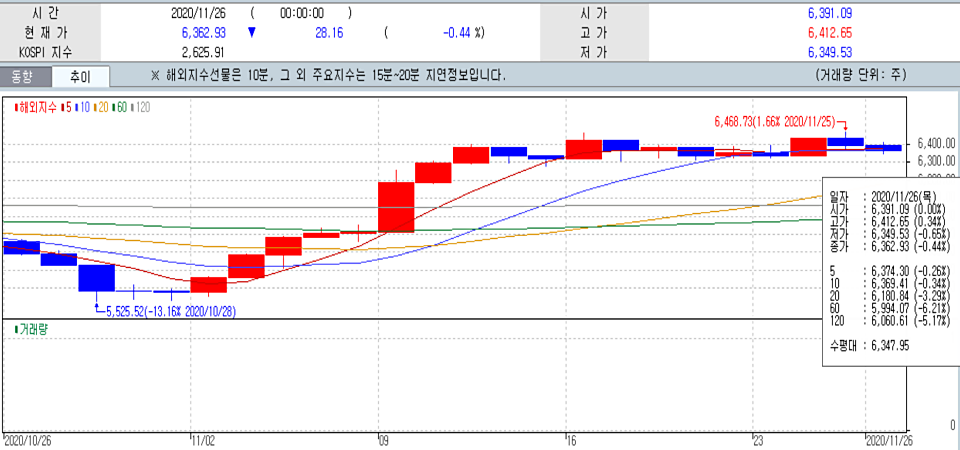Switch to the 동향 tab

22,77
